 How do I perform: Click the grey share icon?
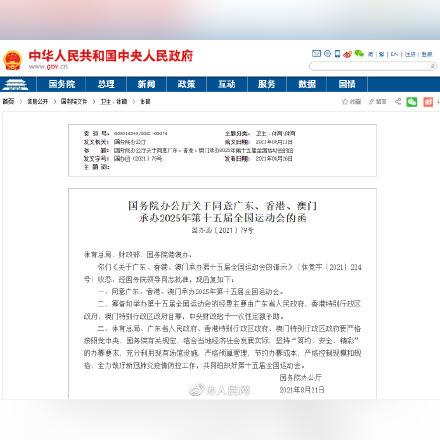[x=398, y=101]
